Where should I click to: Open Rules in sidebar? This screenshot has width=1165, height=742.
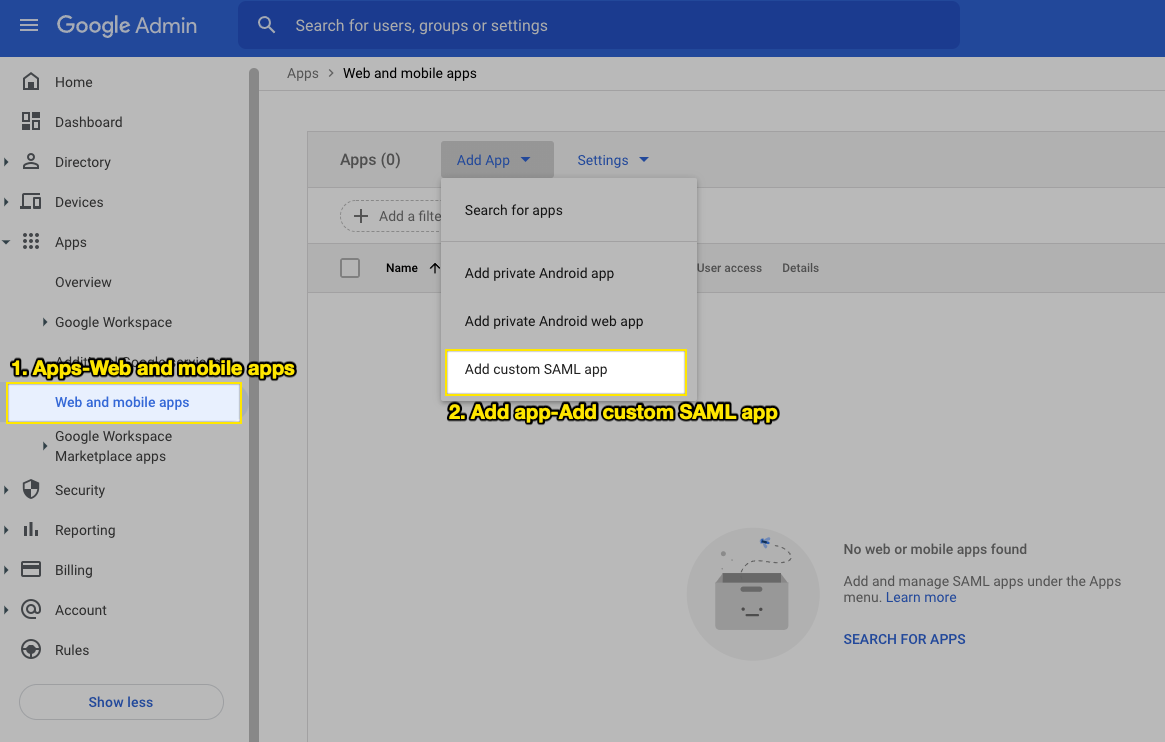point(72,651)
